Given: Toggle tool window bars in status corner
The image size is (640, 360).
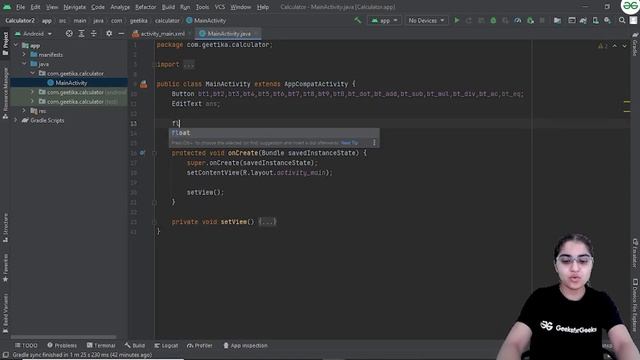Looking at the screenshot, I should pos(5,355).
